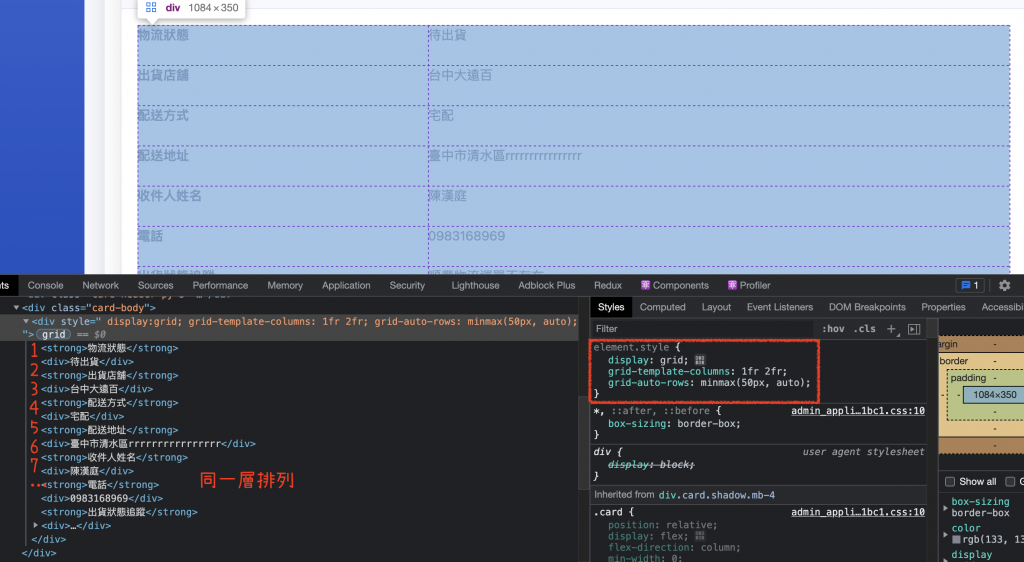Select the Properties sub-tab
The height and width of the screenshot is (562, 1024).
(x=943, y=307)
